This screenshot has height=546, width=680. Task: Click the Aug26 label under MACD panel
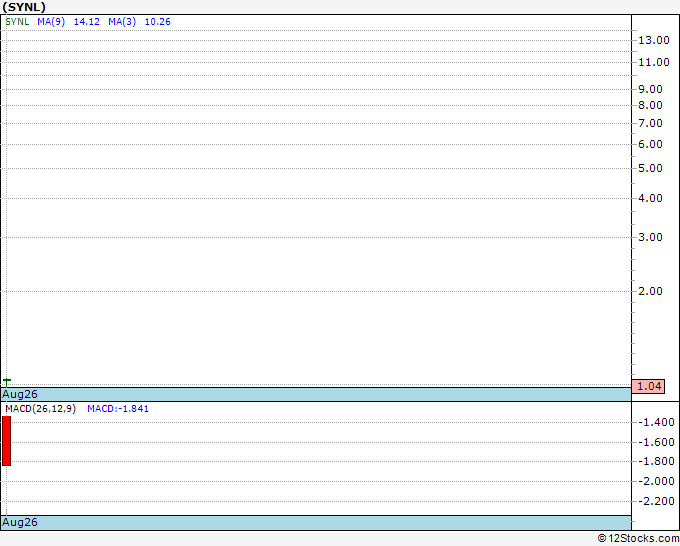[x=20, y=522]
